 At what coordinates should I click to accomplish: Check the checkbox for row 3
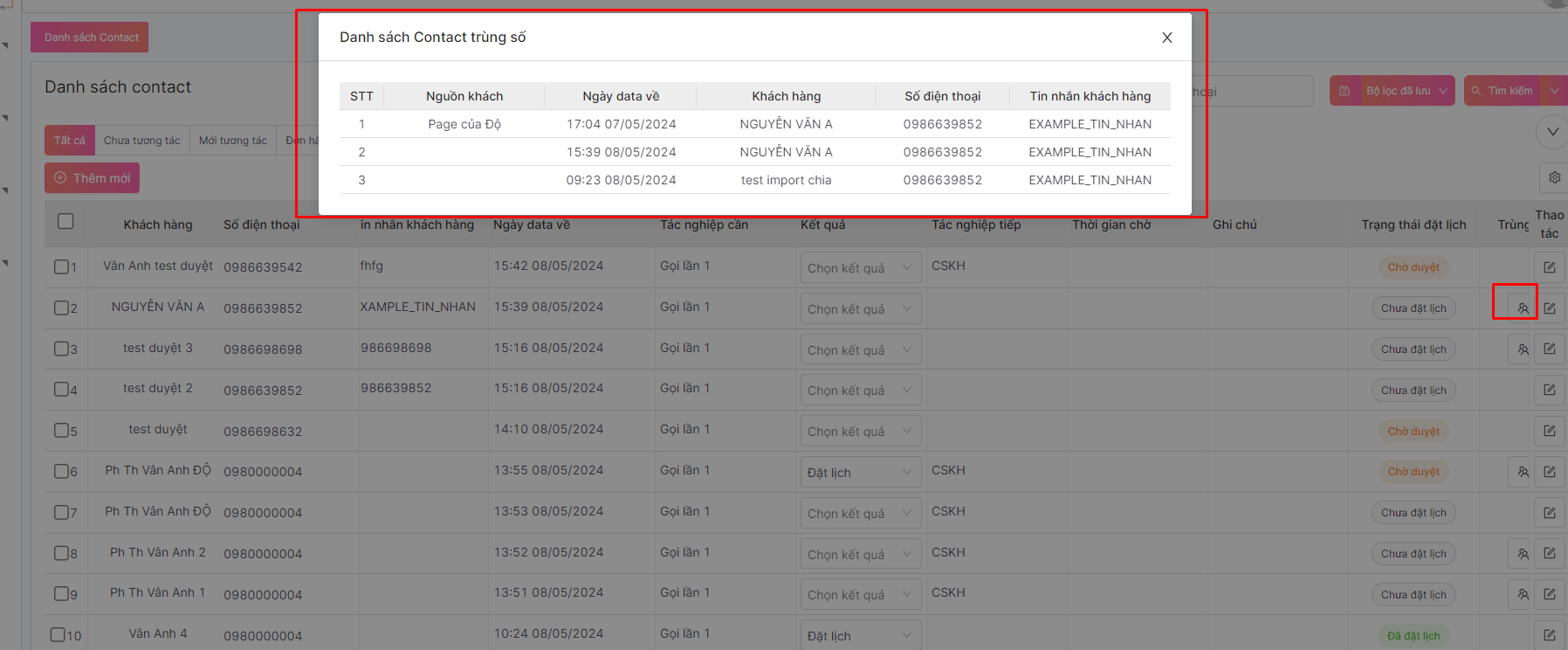click(61, 349)
